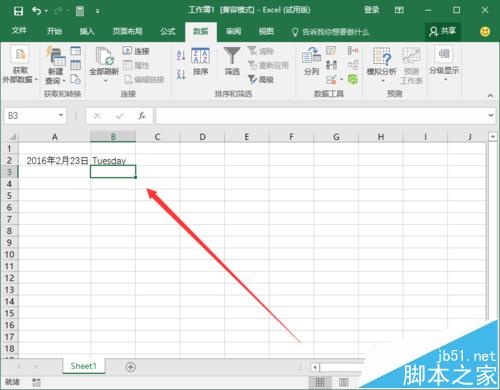Select column D header

point(202,137)
